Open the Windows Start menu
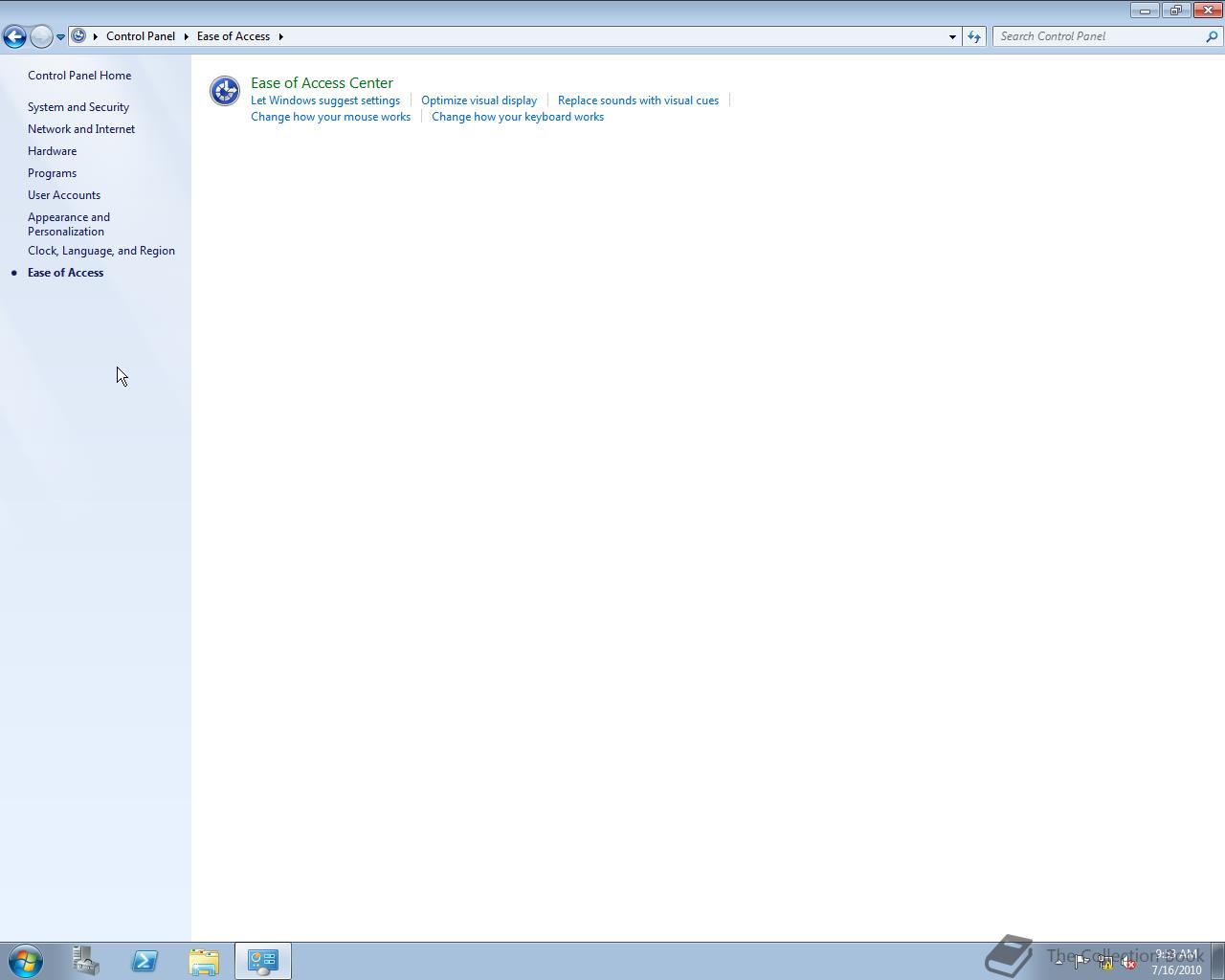Screen dimensions: 1225x980 pyautogui.click(x=26, y=961)
